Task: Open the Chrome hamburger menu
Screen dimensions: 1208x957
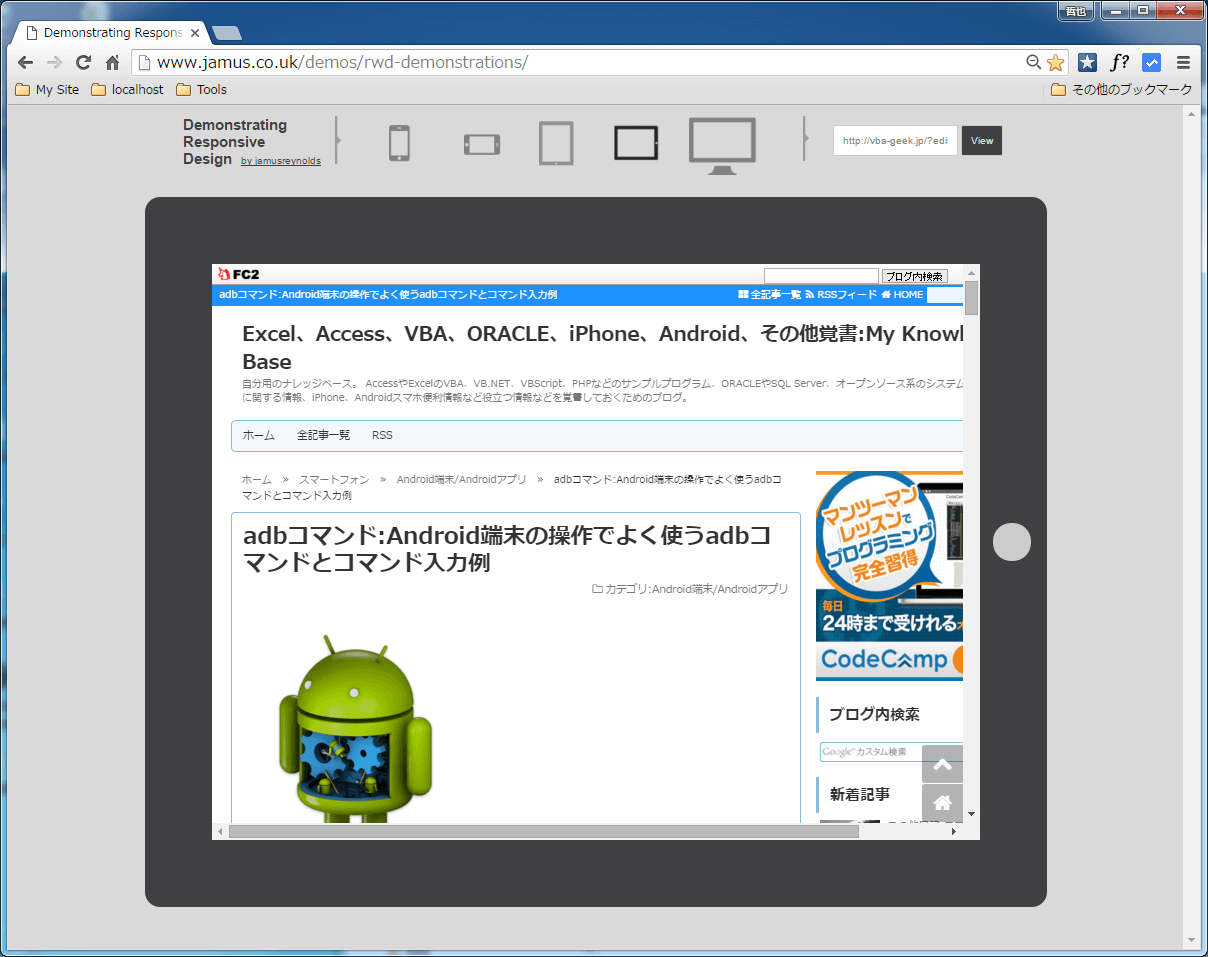Action: (1183, 62)
